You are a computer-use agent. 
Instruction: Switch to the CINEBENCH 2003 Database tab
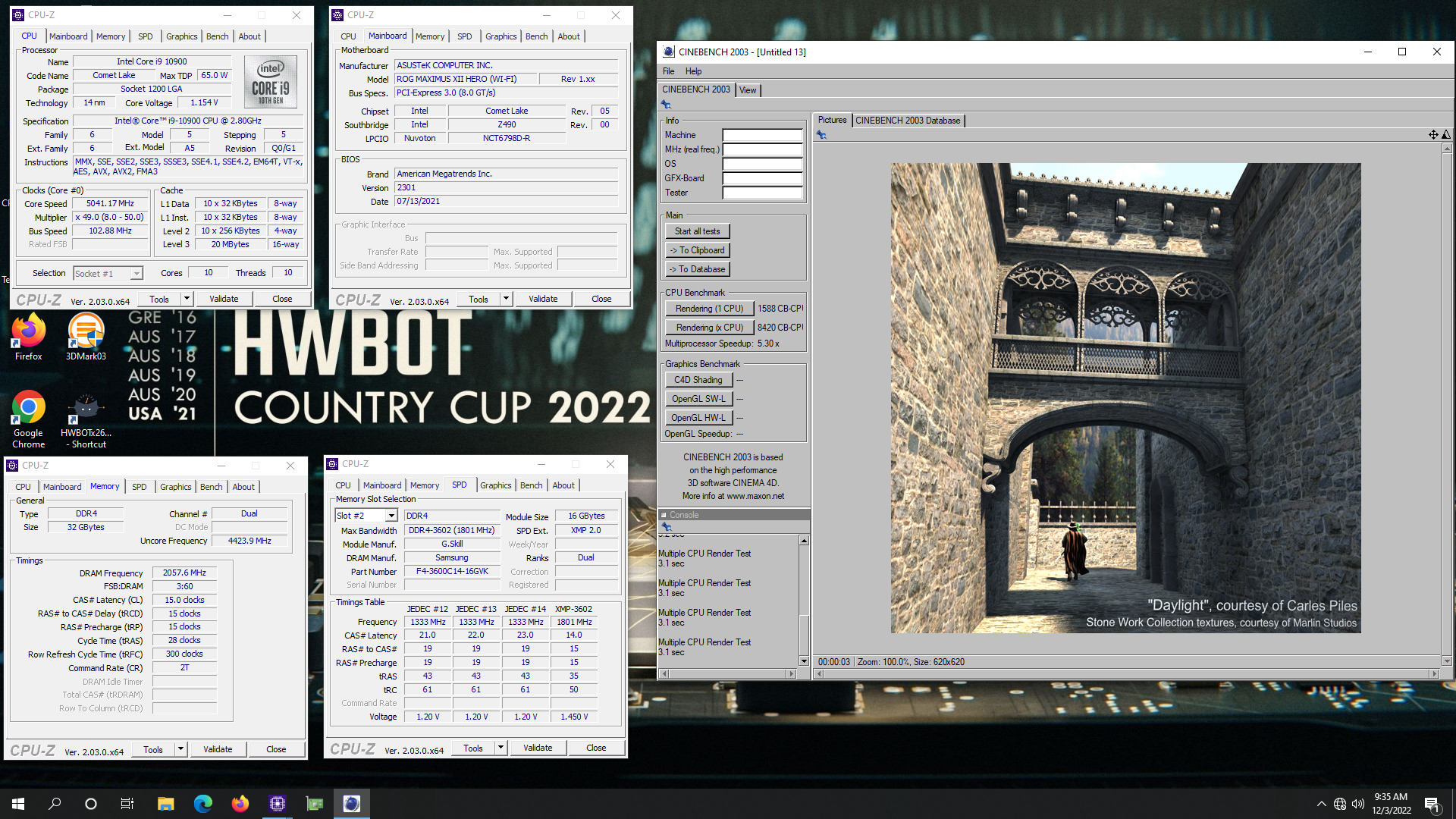coord(908,121)
